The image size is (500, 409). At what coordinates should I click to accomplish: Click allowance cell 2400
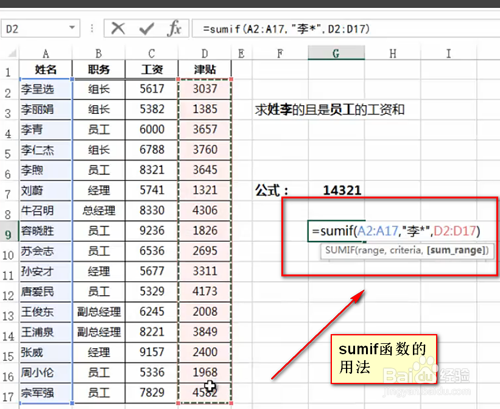pyautogui.click(x=205, y=352)
